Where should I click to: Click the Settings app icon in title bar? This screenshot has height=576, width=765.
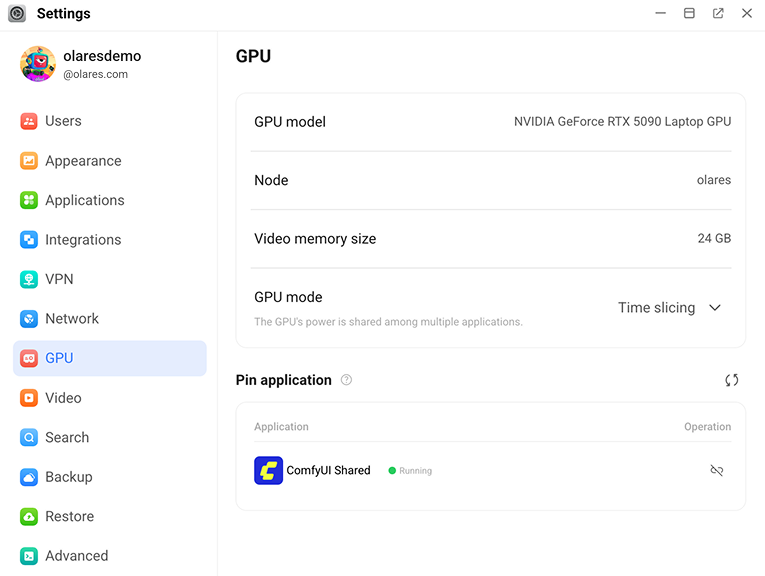click(x=17, y=14)
